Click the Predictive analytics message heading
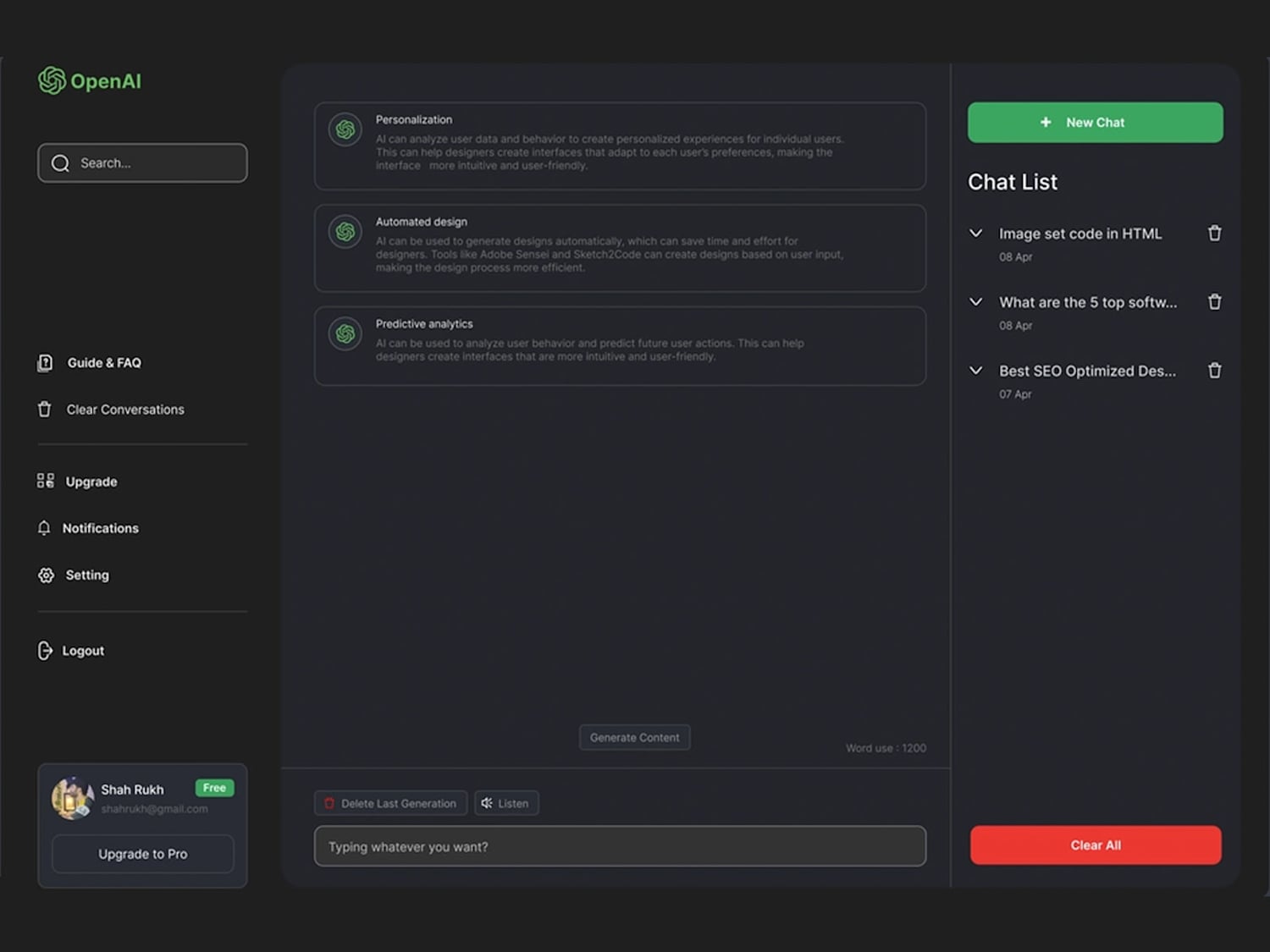 [x=424, y=324]
